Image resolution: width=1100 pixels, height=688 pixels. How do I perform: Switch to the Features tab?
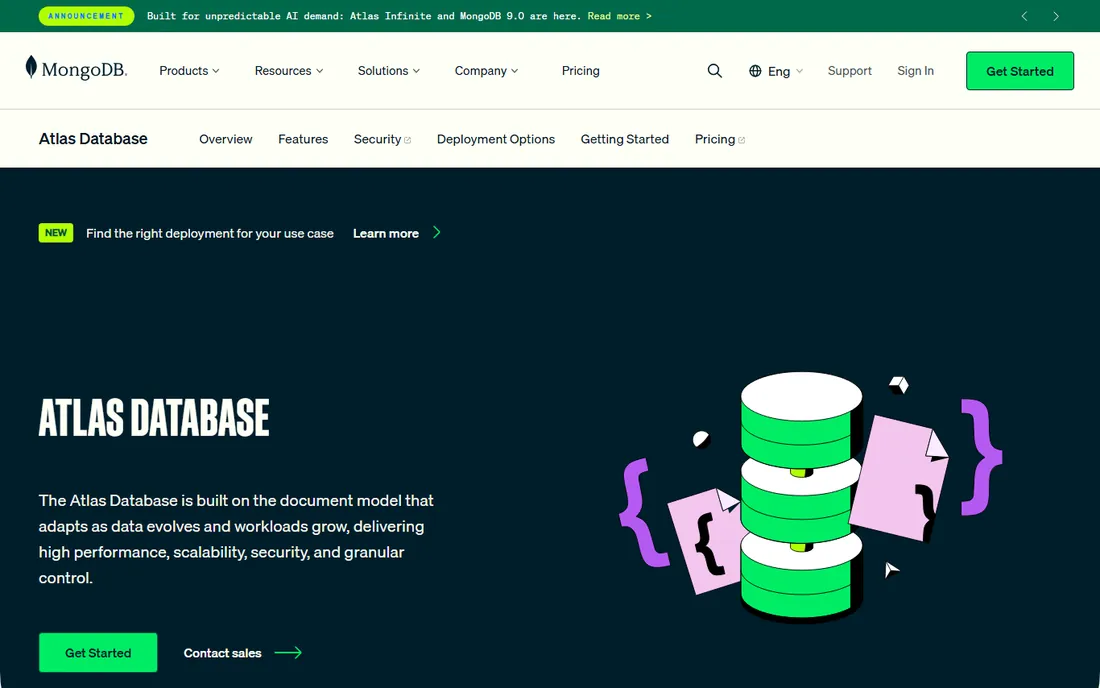point(303,139)
